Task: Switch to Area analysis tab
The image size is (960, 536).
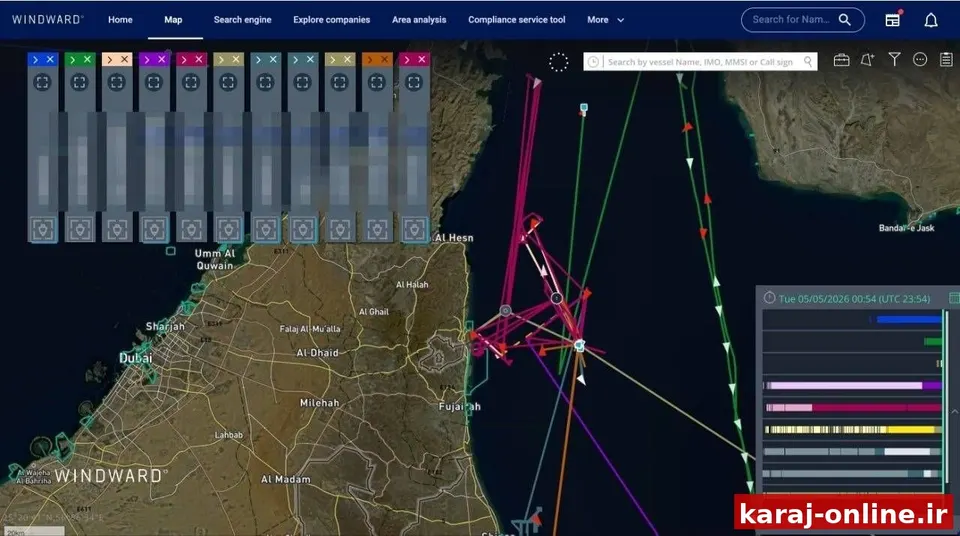Action: 419,20
